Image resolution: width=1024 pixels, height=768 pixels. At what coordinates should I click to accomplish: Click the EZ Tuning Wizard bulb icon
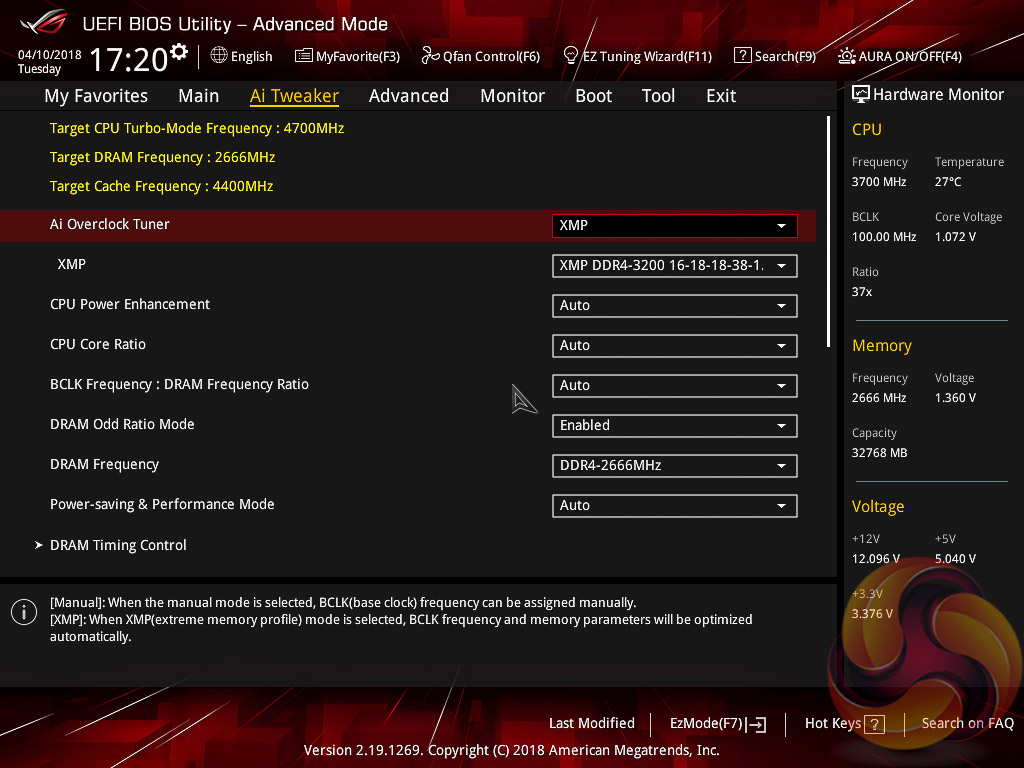571,56
